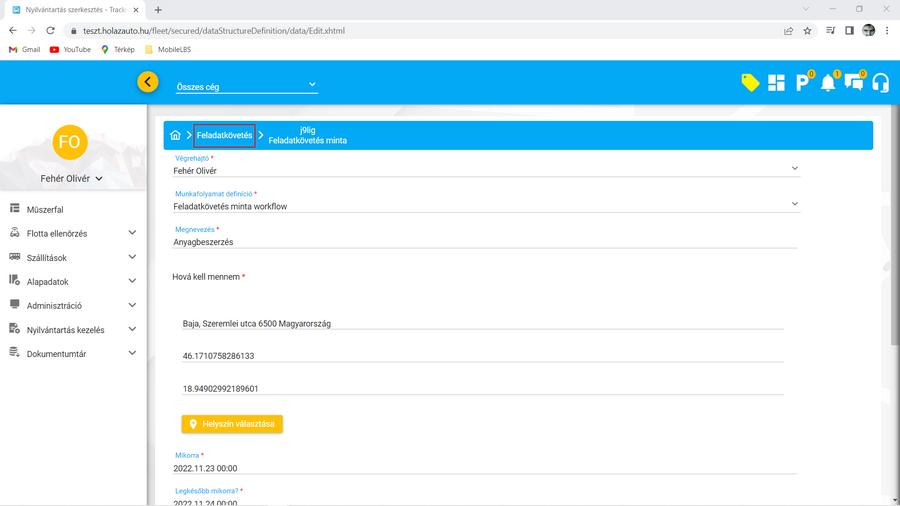Go to home via breadcrumb house icon
Screen dimensions: 900x506
tap(175, 135)
